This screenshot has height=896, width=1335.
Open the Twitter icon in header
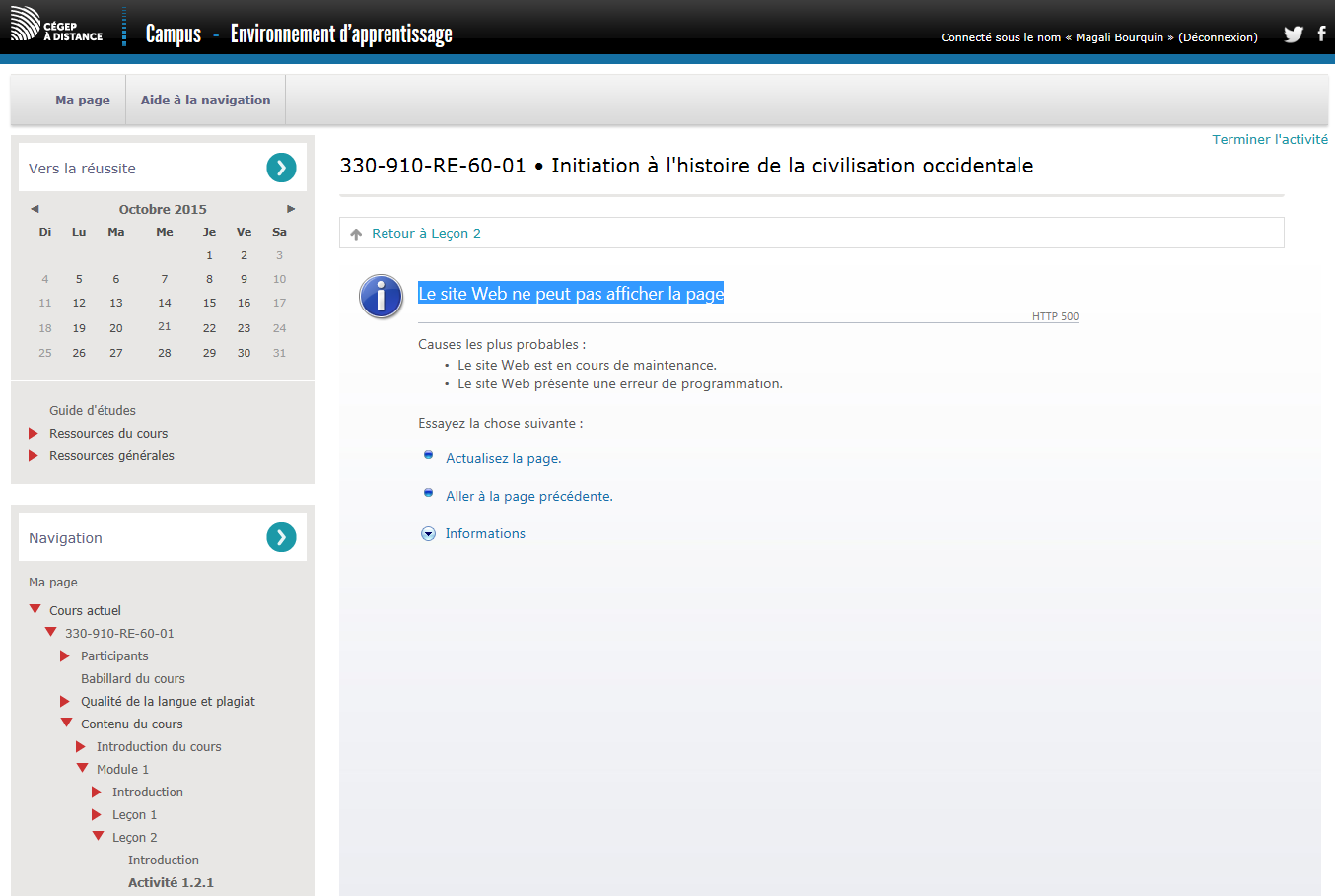coord(1293,34)
